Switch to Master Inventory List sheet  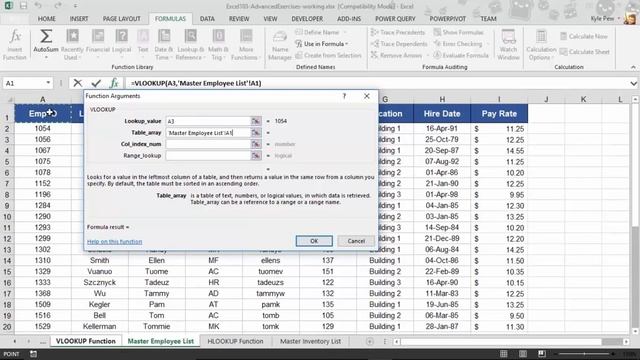click(310, 341)
